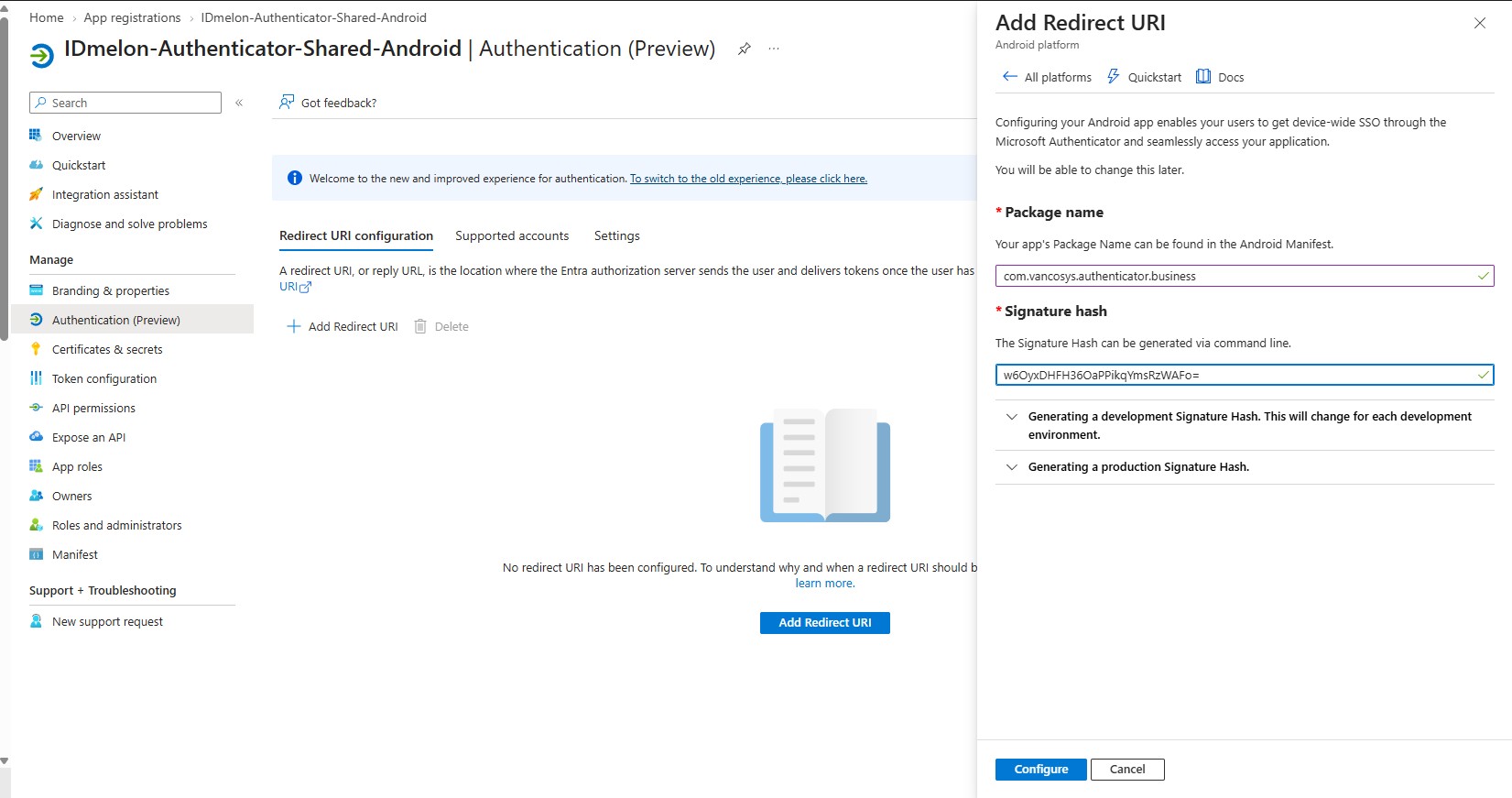Click the Docs link text in panel
The image size is (1512, 798).
pos(1231,77)
